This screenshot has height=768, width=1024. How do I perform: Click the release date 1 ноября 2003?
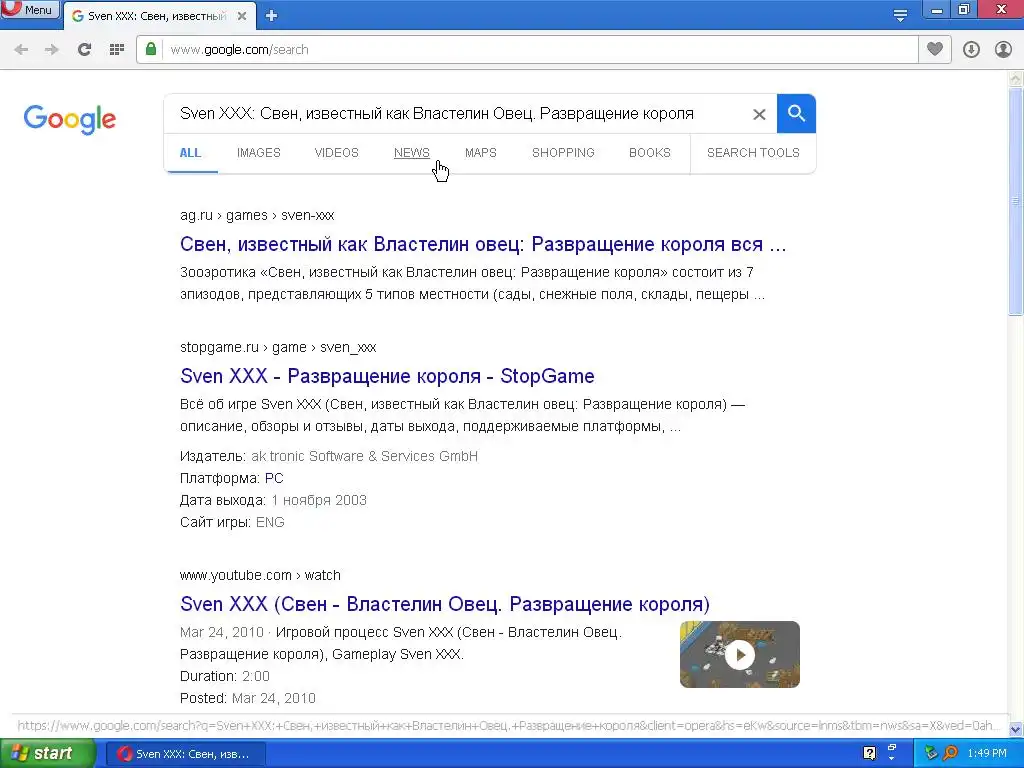(319, 500)
